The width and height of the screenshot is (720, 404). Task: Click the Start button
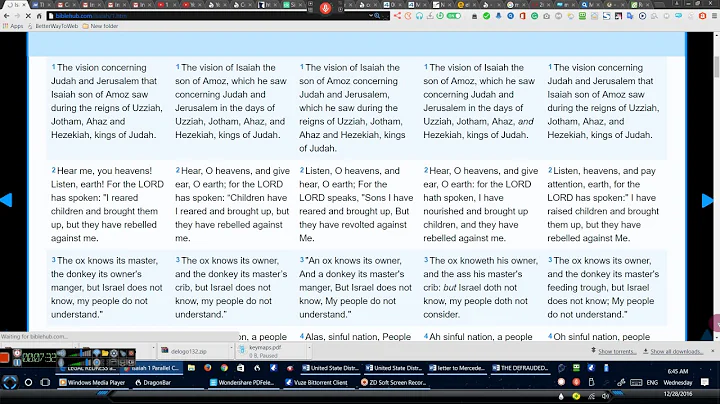click(10, 382)
